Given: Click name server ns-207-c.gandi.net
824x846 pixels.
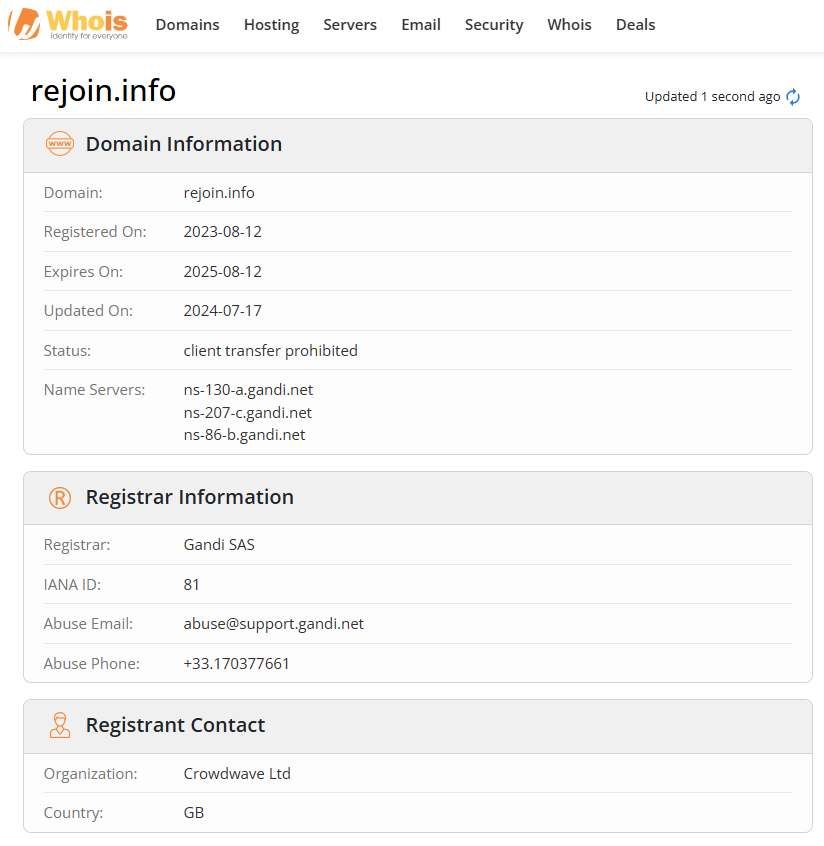Looking at the screenshot, I should point(248,413).
